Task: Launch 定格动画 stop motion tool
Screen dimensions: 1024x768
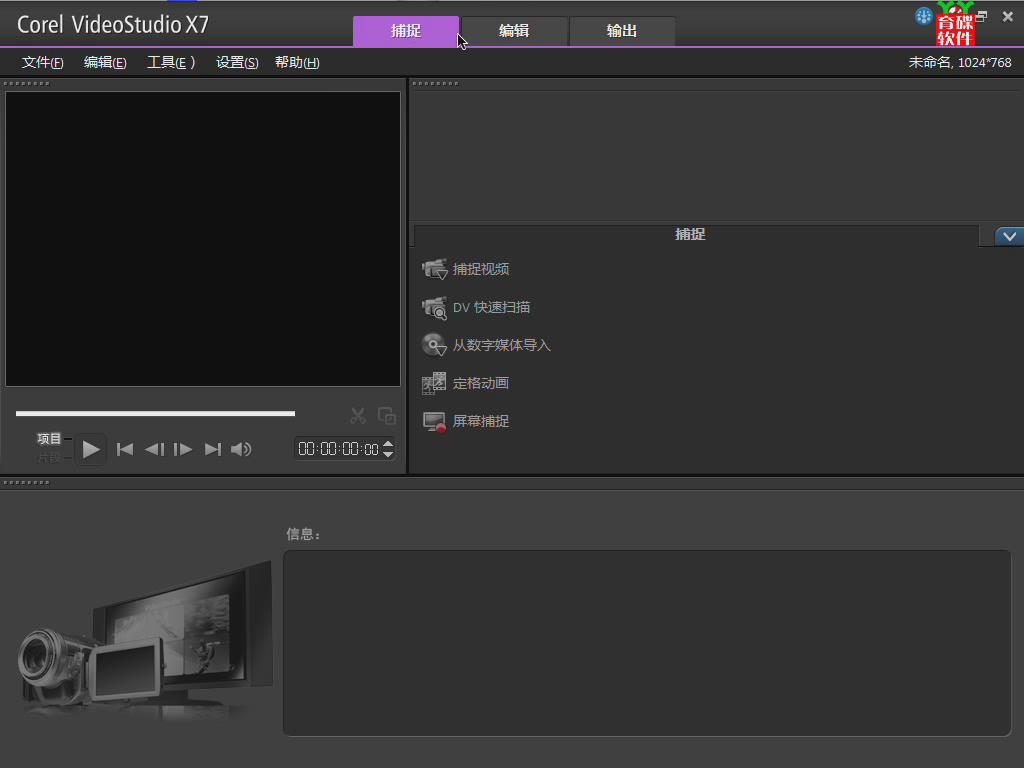Action: (466, 383)
